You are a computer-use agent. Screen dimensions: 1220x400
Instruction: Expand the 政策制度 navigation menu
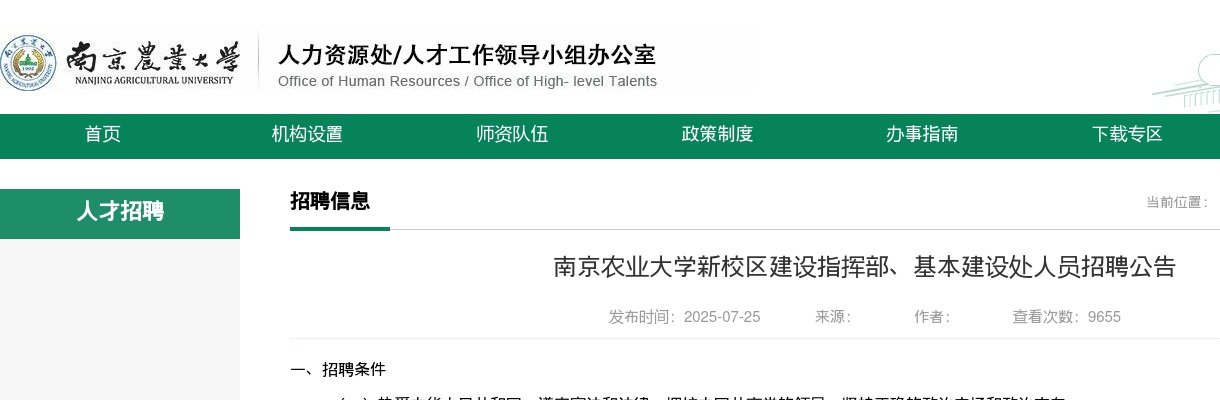coord(717,135)
